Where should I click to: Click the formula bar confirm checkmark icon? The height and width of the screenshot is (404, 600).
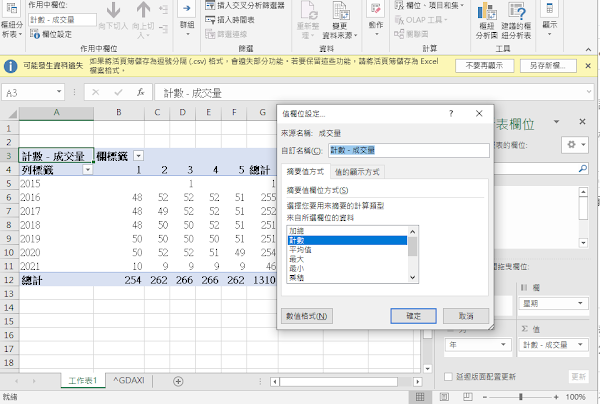pos(119,92)
